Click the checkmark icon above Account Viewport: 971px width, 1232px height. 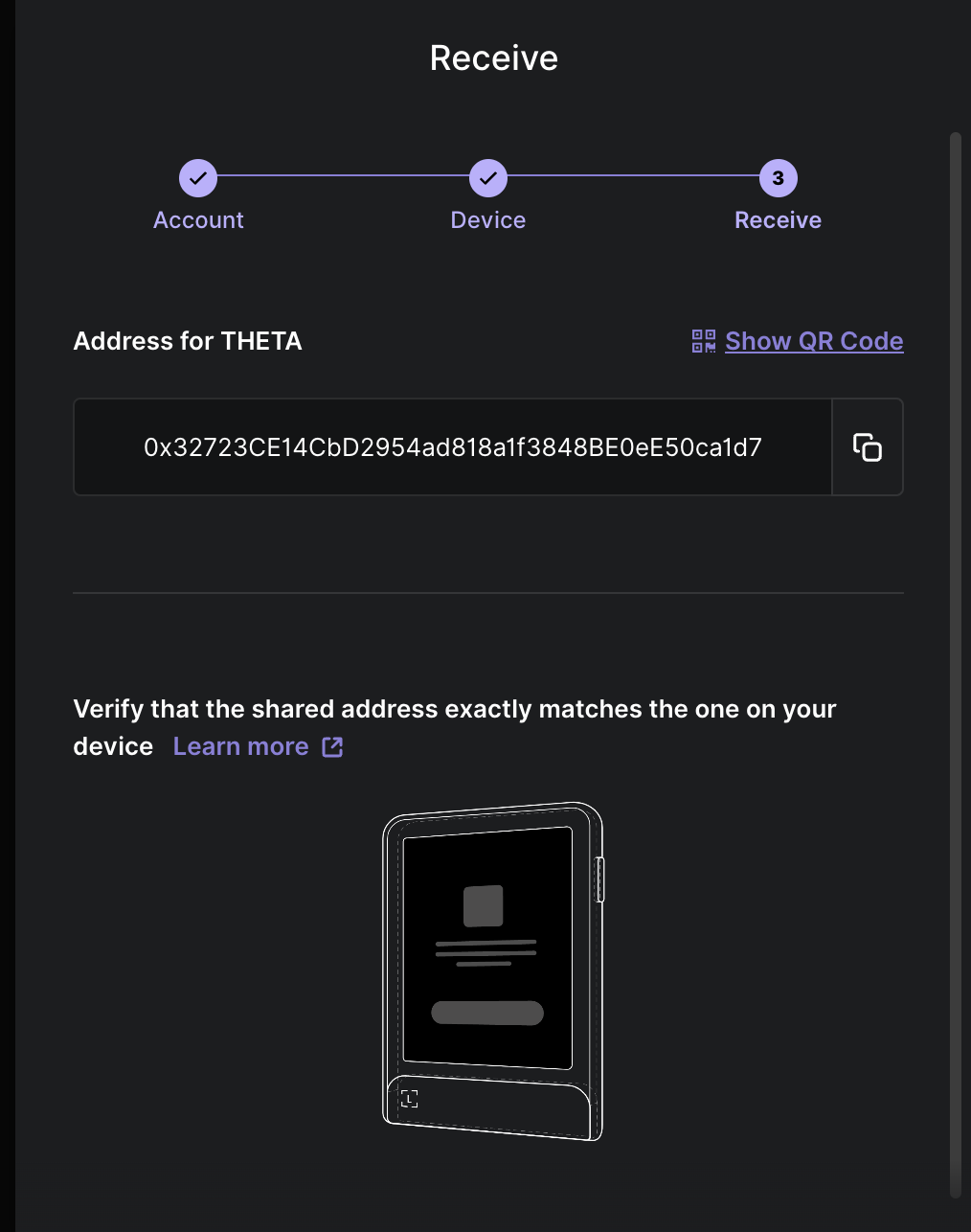click(x=197, y=178)
